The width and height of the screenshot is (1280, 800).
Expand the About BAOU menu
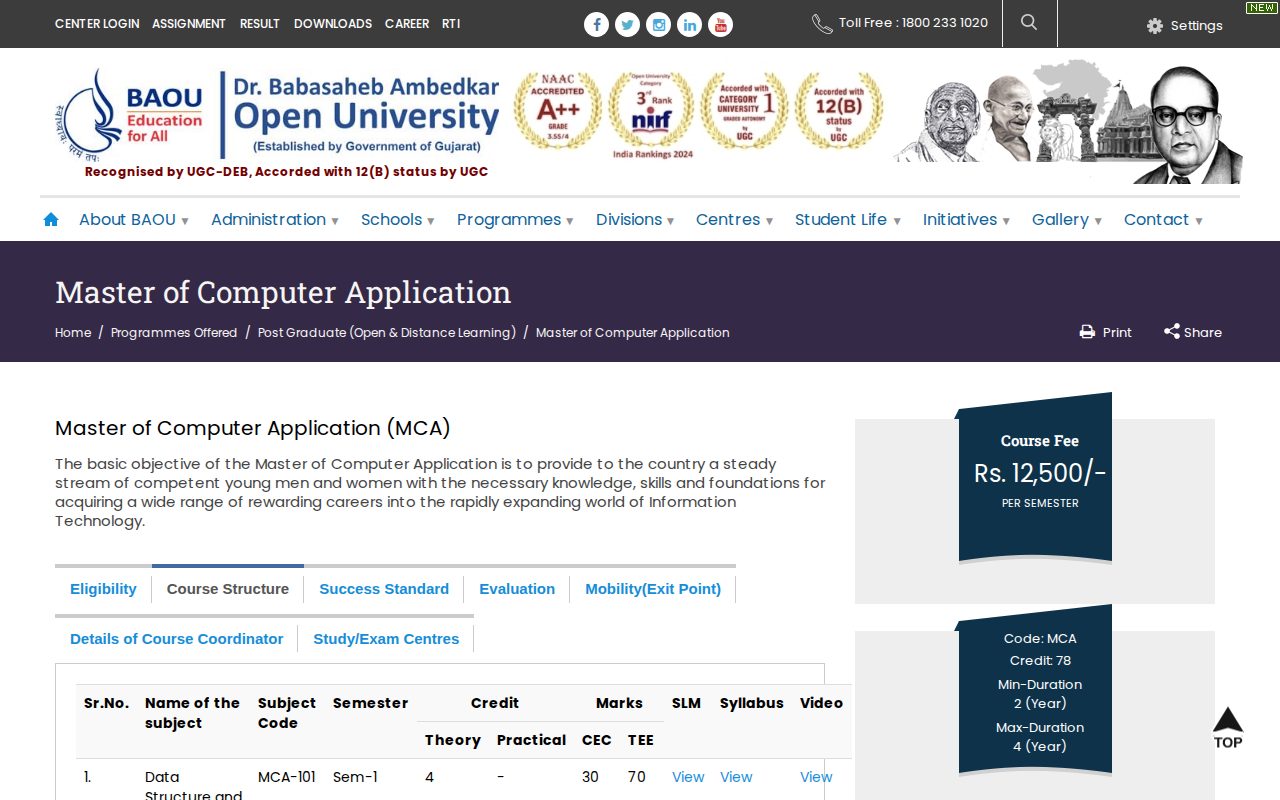(134, 220)
